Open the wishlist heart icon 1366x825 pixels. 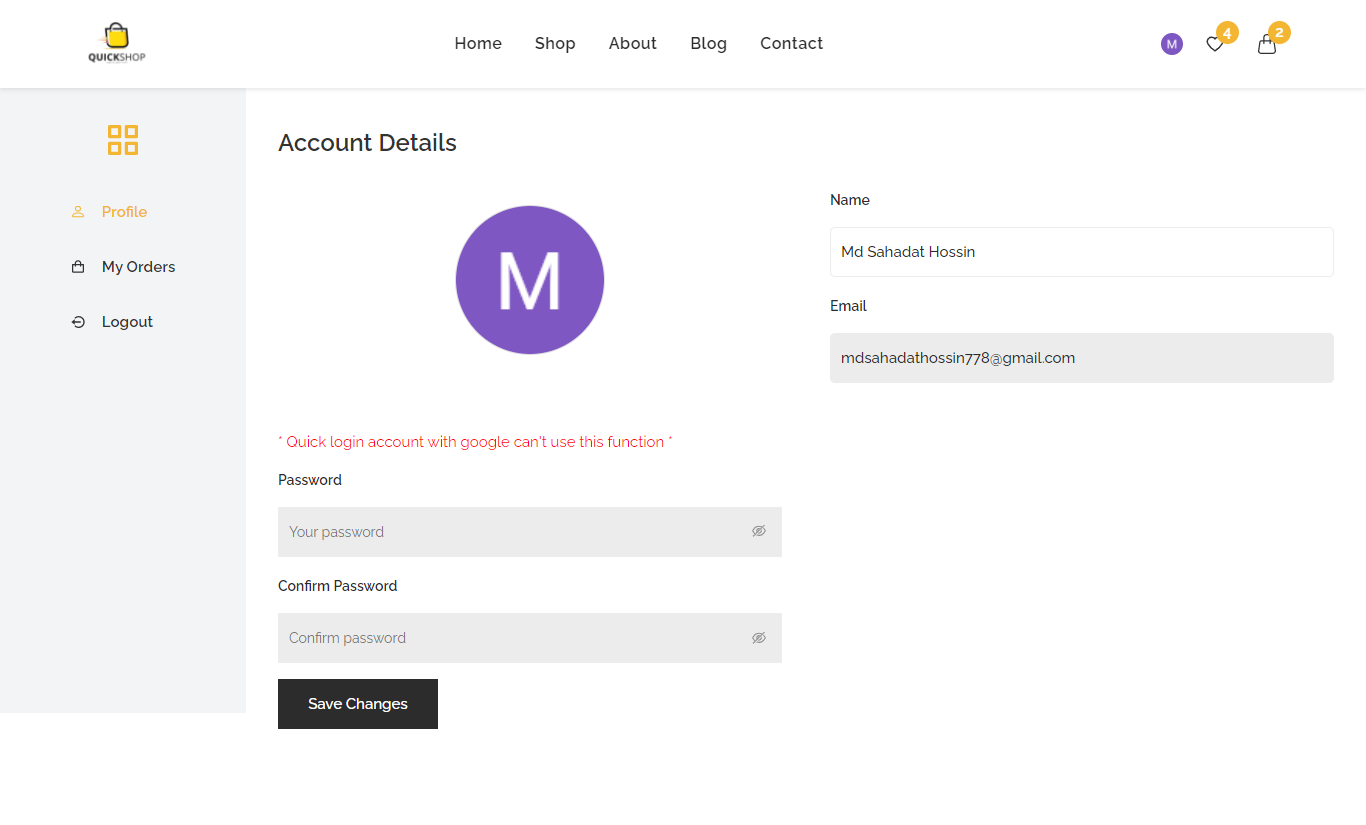pos(1215,44)
